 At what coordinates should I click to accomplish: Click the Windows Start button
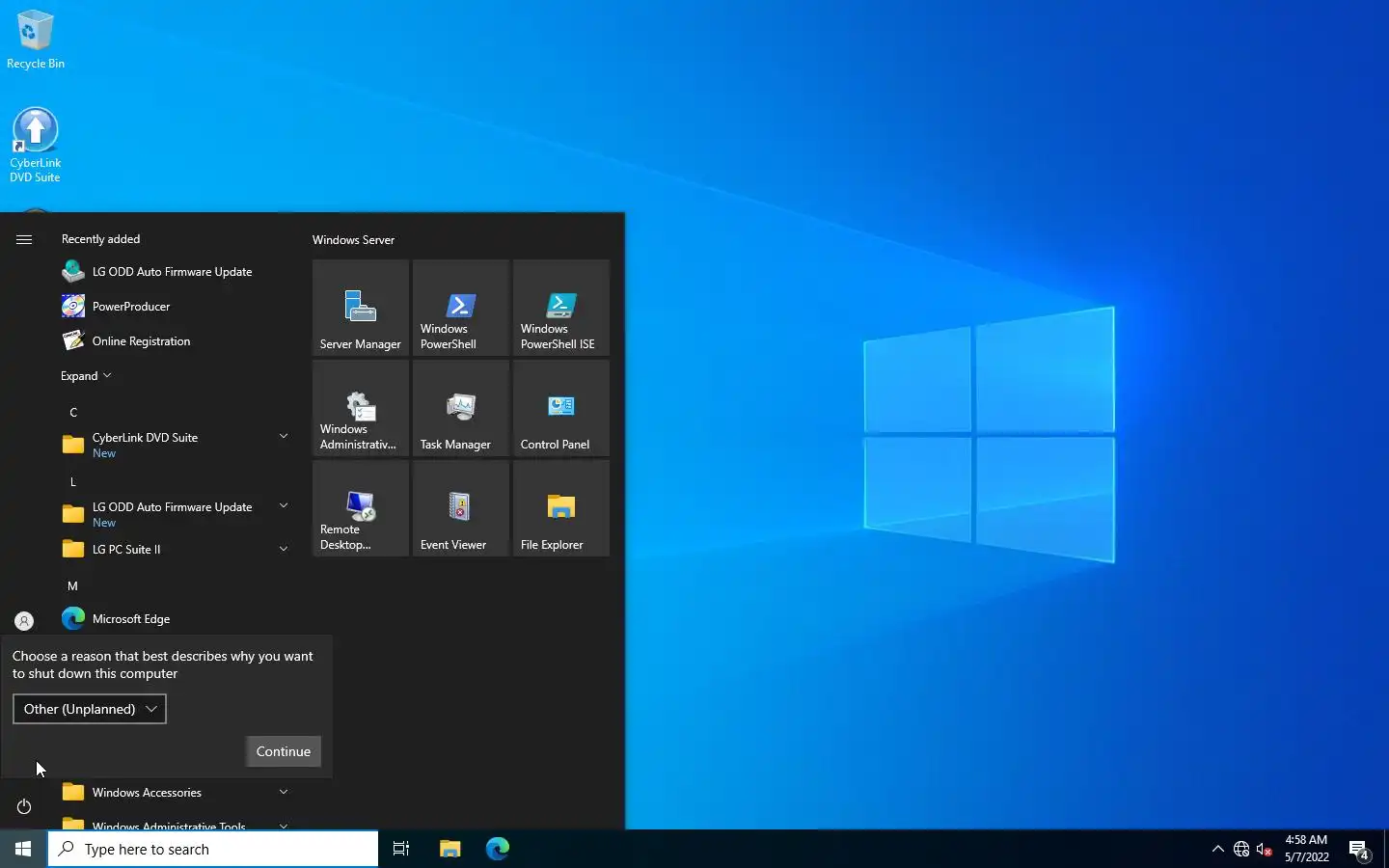[23, 849]
